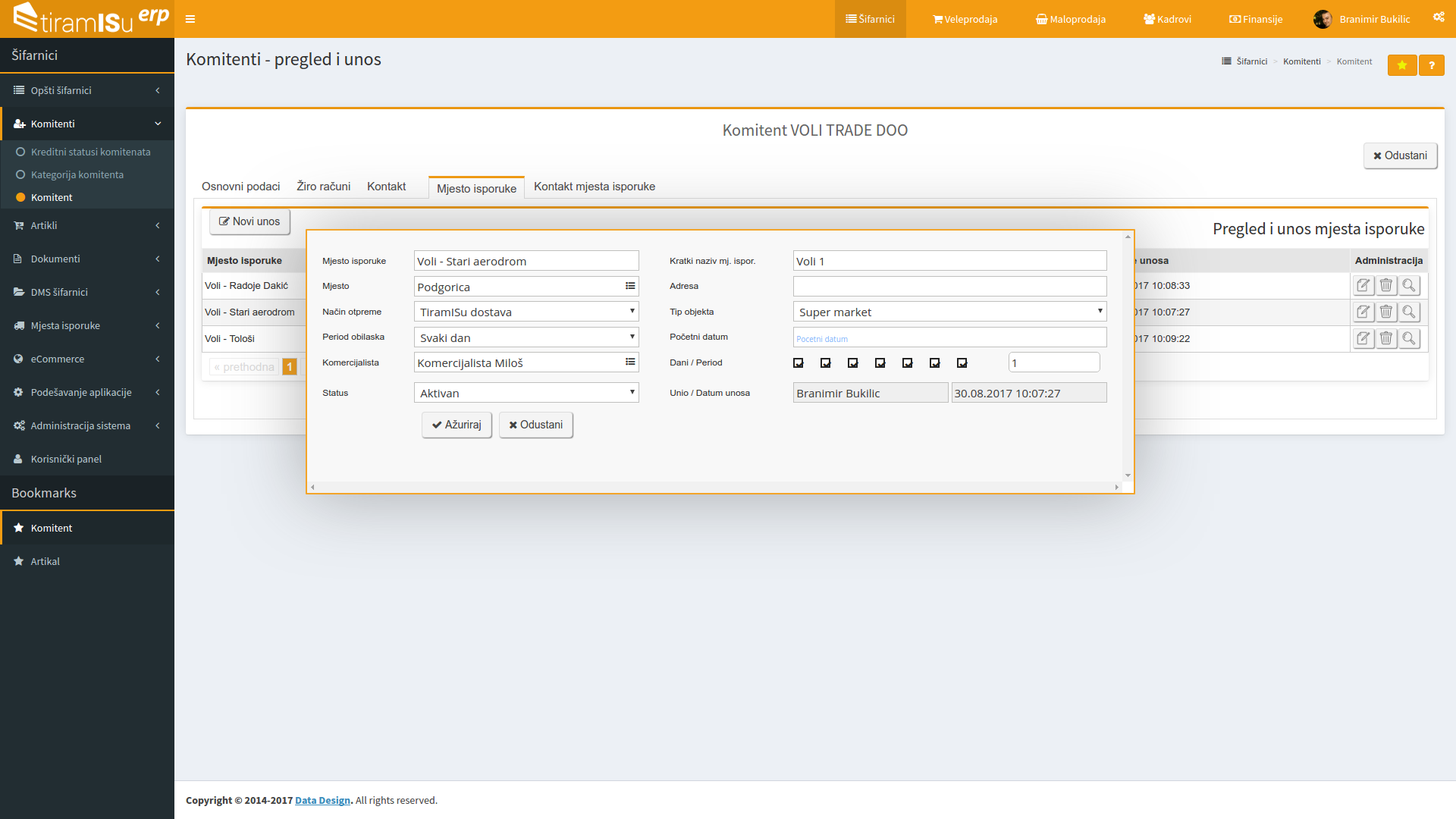Toggle the seventh day checkbox in Dani / Period
This screenshot has height=819, width=1456.
(962, 363)
